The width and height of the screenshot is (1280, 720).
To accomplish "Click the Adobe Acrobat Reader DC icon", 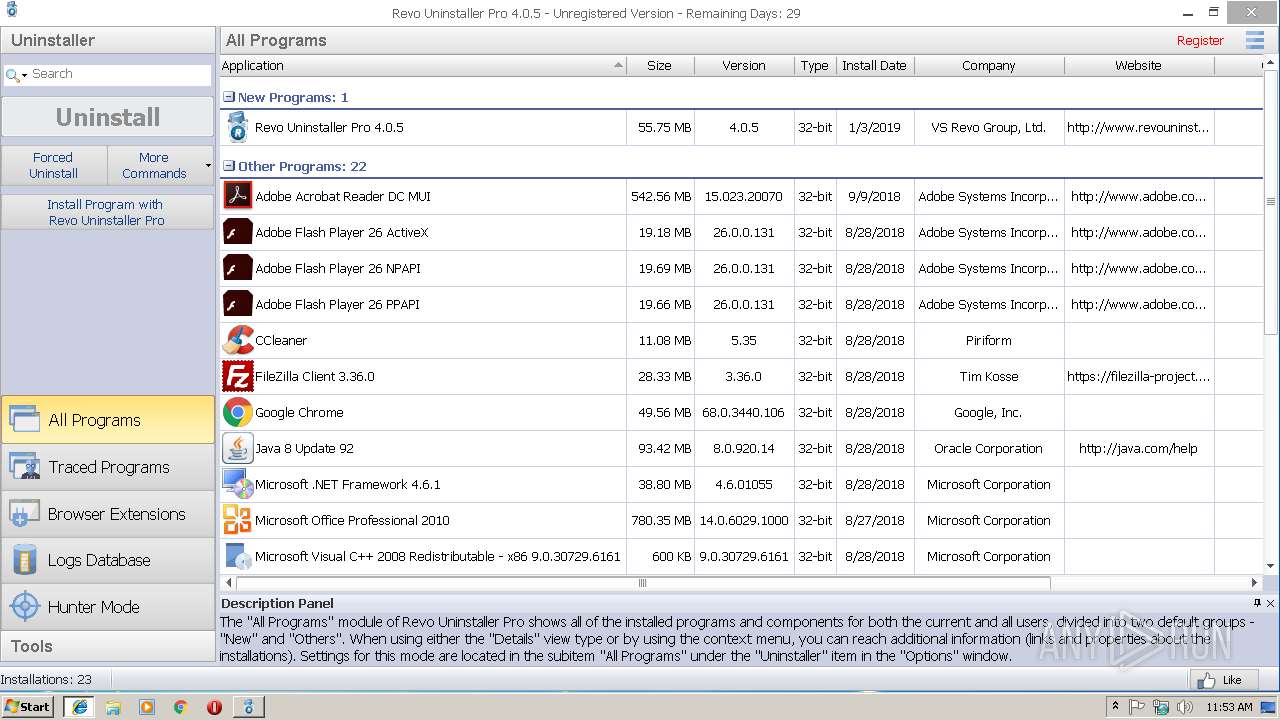I will 237,195.
